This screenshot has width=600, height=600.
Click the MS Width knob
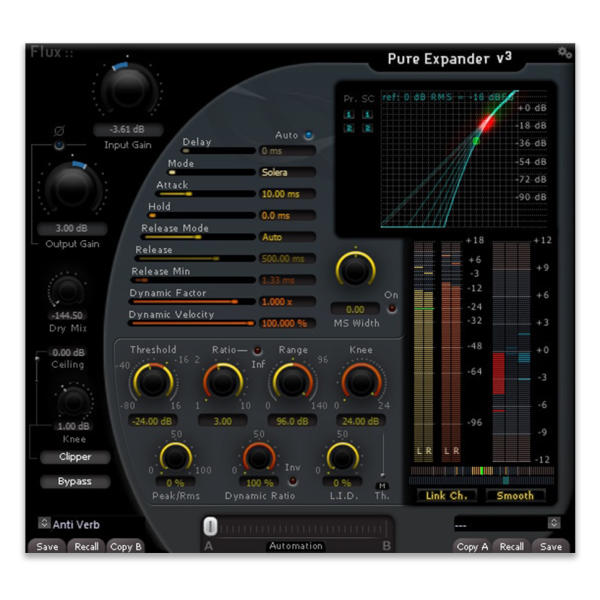coord(355,270)
